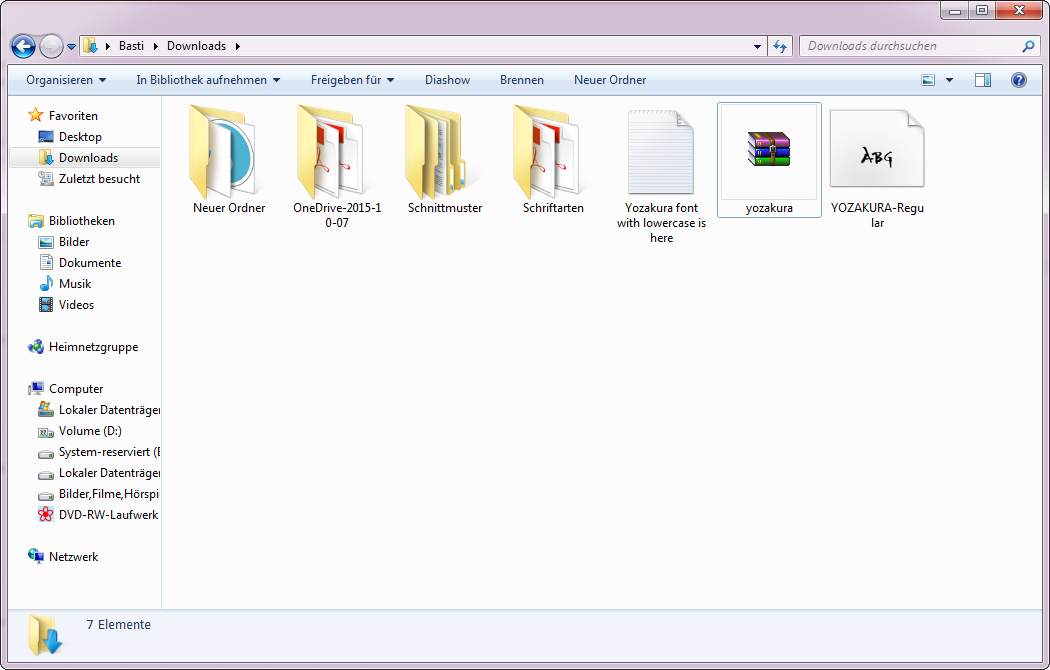
Task: Click in the Downloads durchsuchen search field
Action: [910, 46]
